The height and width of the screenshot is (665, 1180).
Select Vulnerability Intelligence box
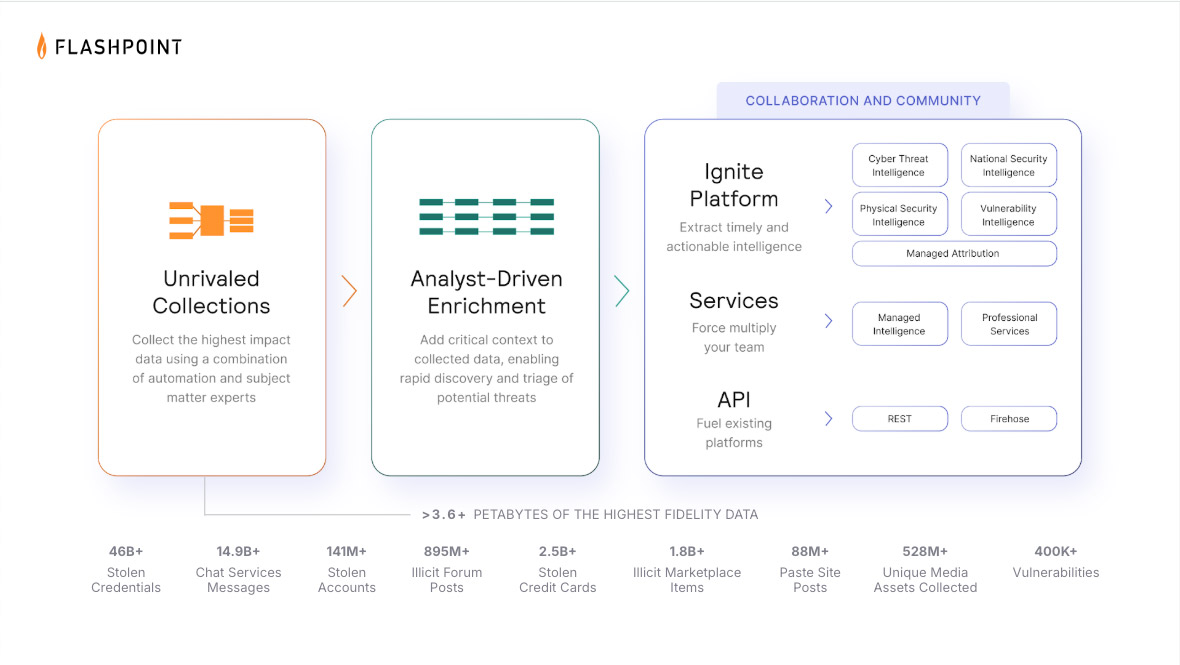click(1009, 214)
